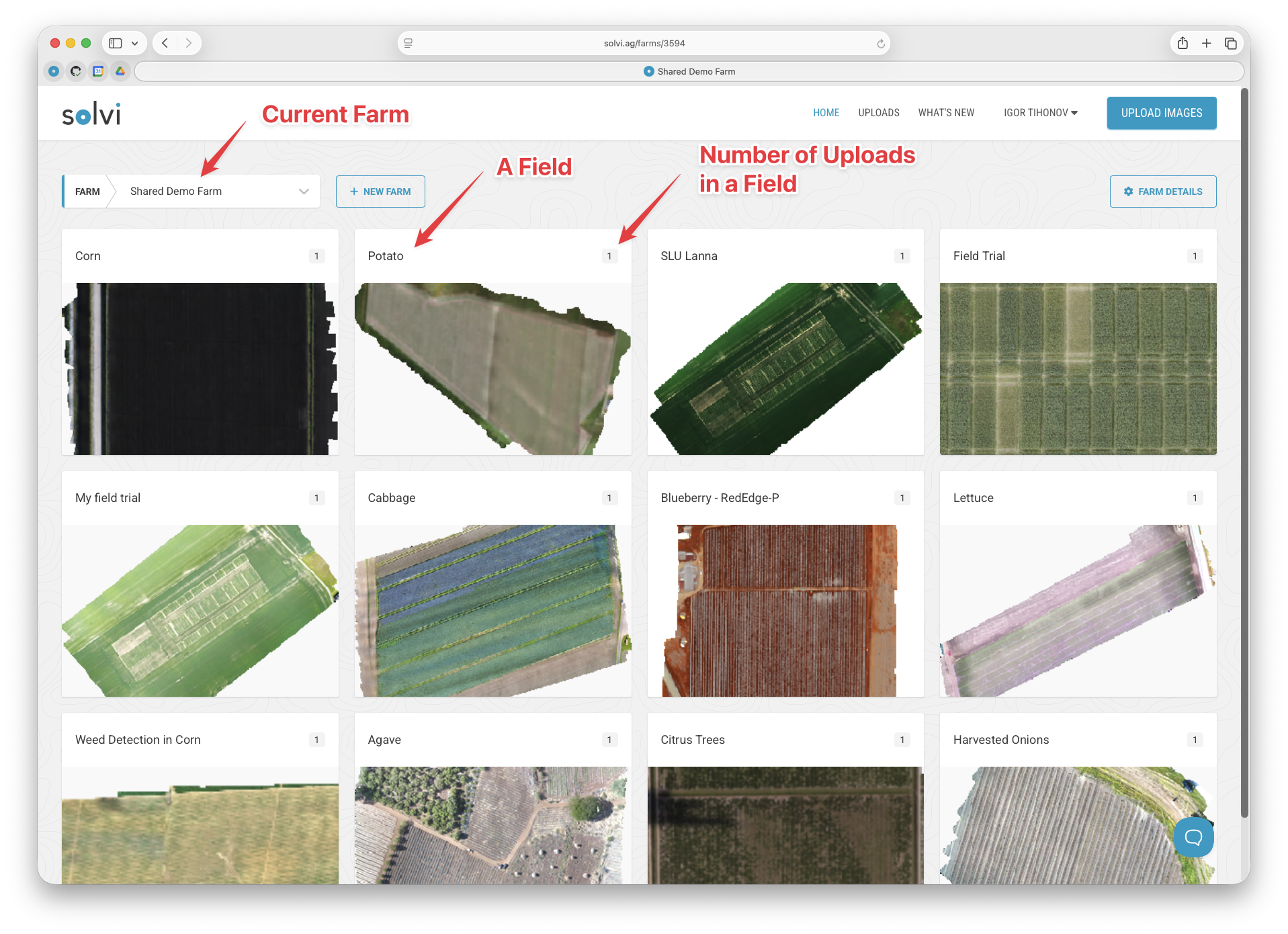1288x934 pixels.
Task: Open the Google Calendar pinned tab
Action: coord(98,71)
